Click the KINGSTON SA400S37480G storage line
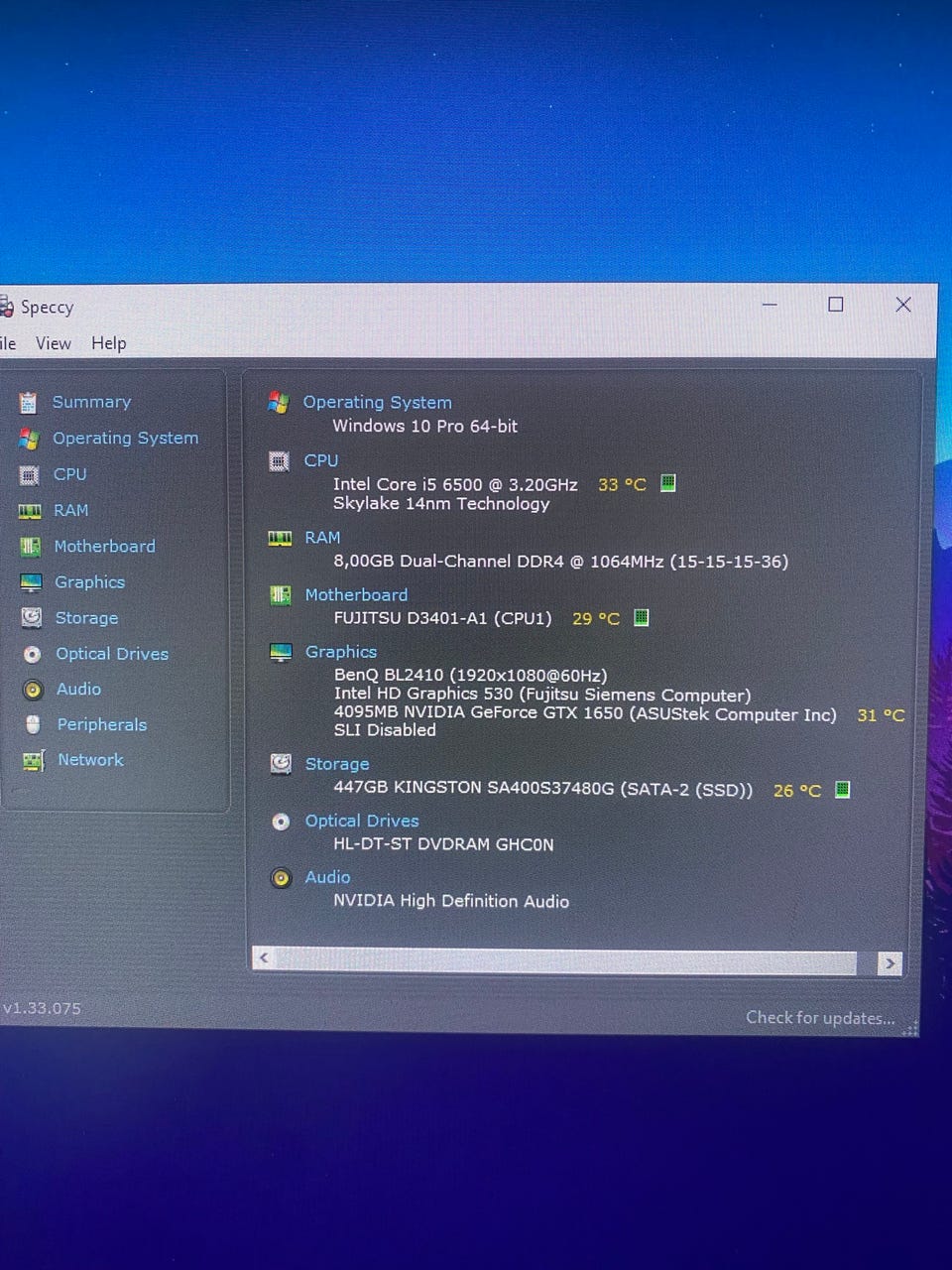The image size is (952, 1270). pos(543,789)
